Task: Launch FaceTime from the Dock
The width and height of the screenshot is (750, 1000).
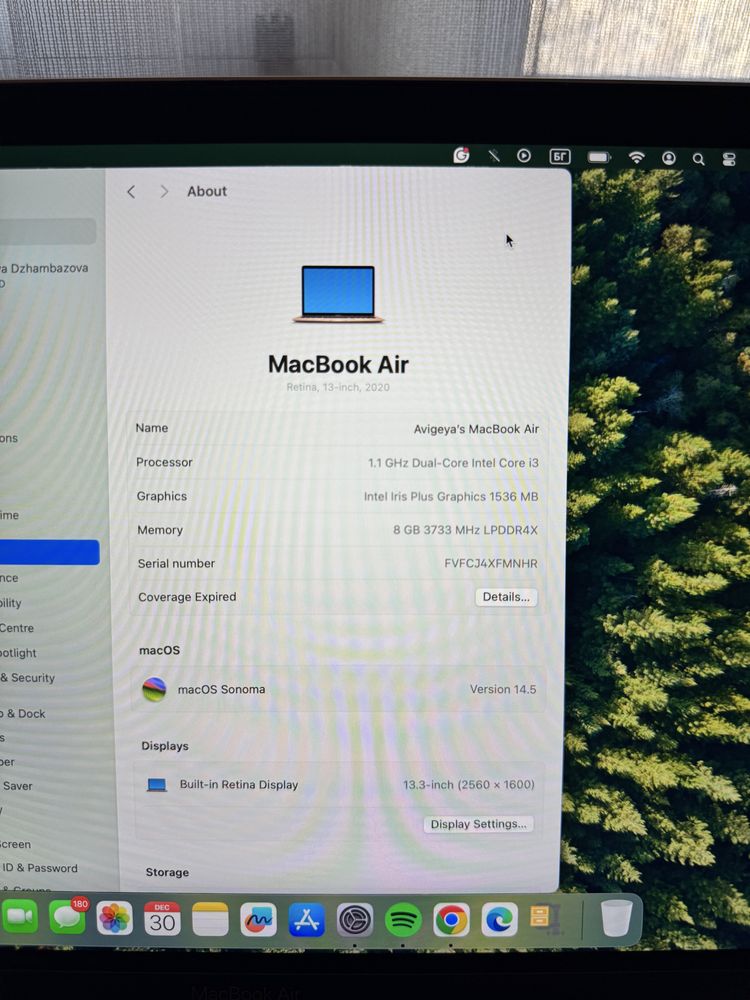Action: pos(19,917)
